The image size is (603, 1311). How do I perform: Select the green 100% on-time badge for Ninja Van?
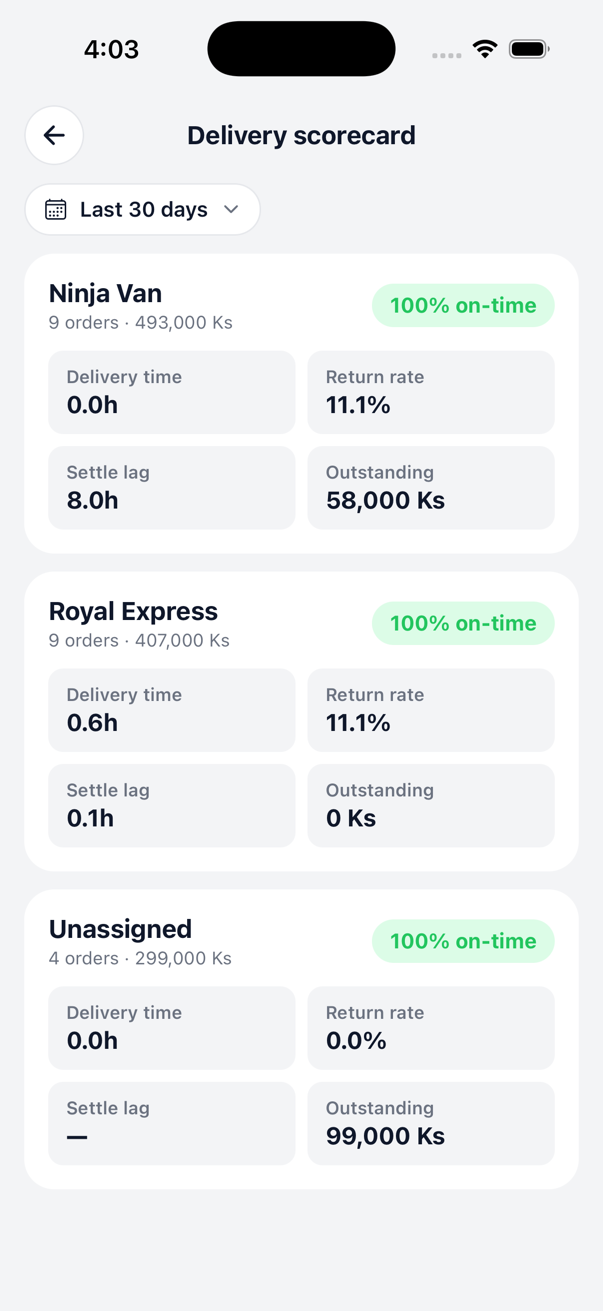(x=463, y=305)
